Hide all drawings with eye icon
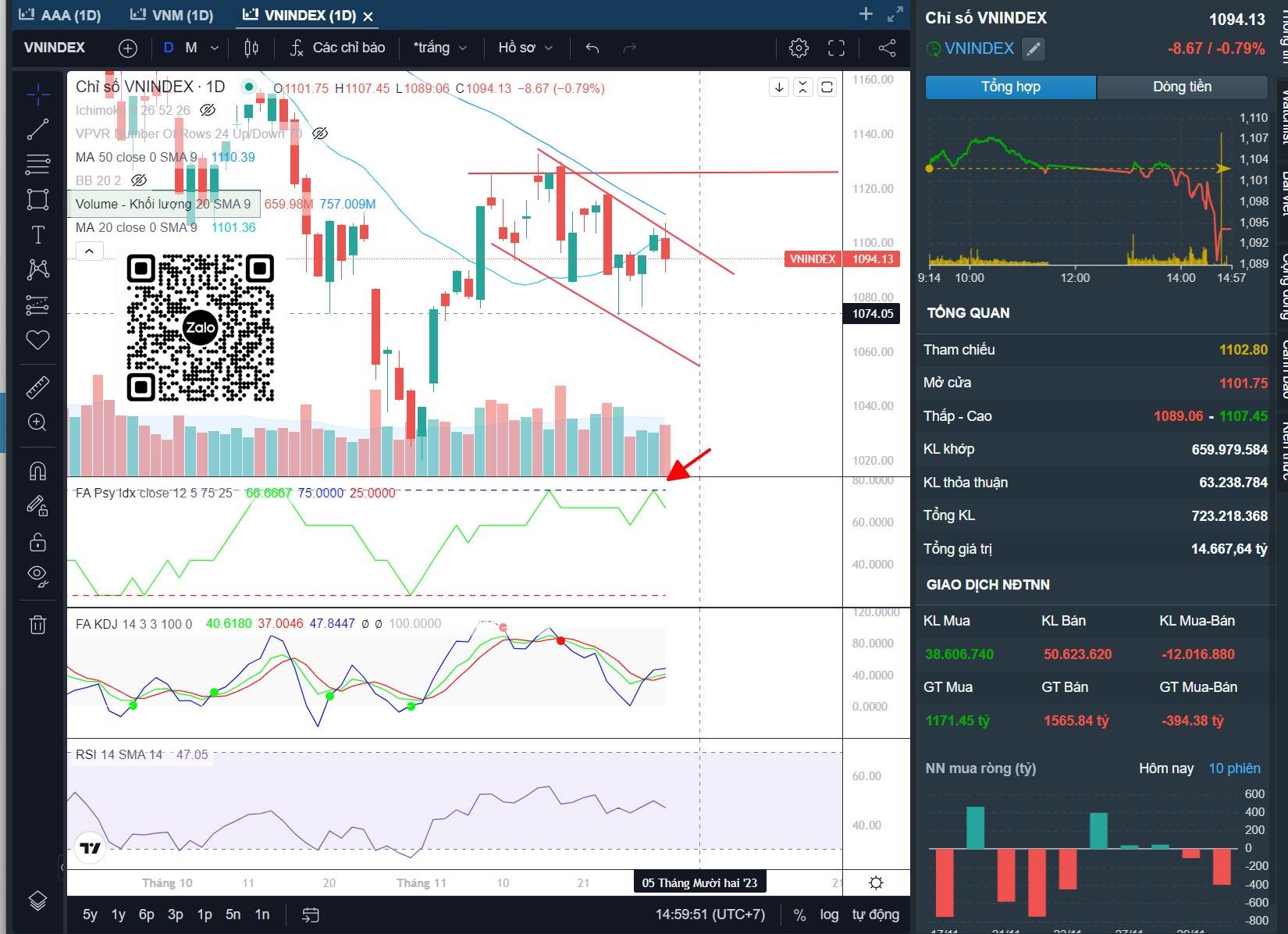The height and width of the screenshot is (934, 1288). 37,576
